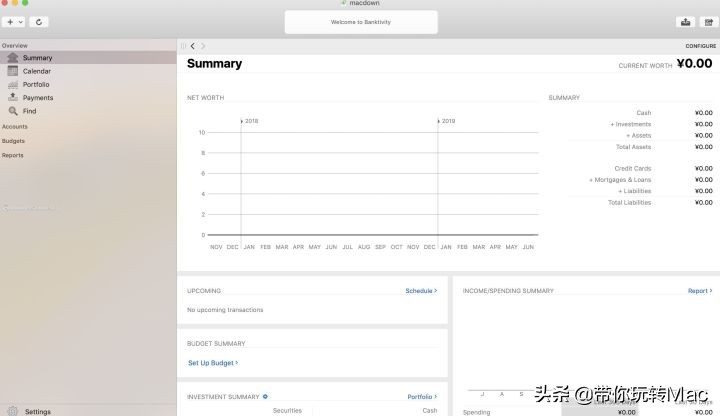Click the Set Up Budget link
Image resolution: width=720 pixels, height=416 pixels.
213,363
